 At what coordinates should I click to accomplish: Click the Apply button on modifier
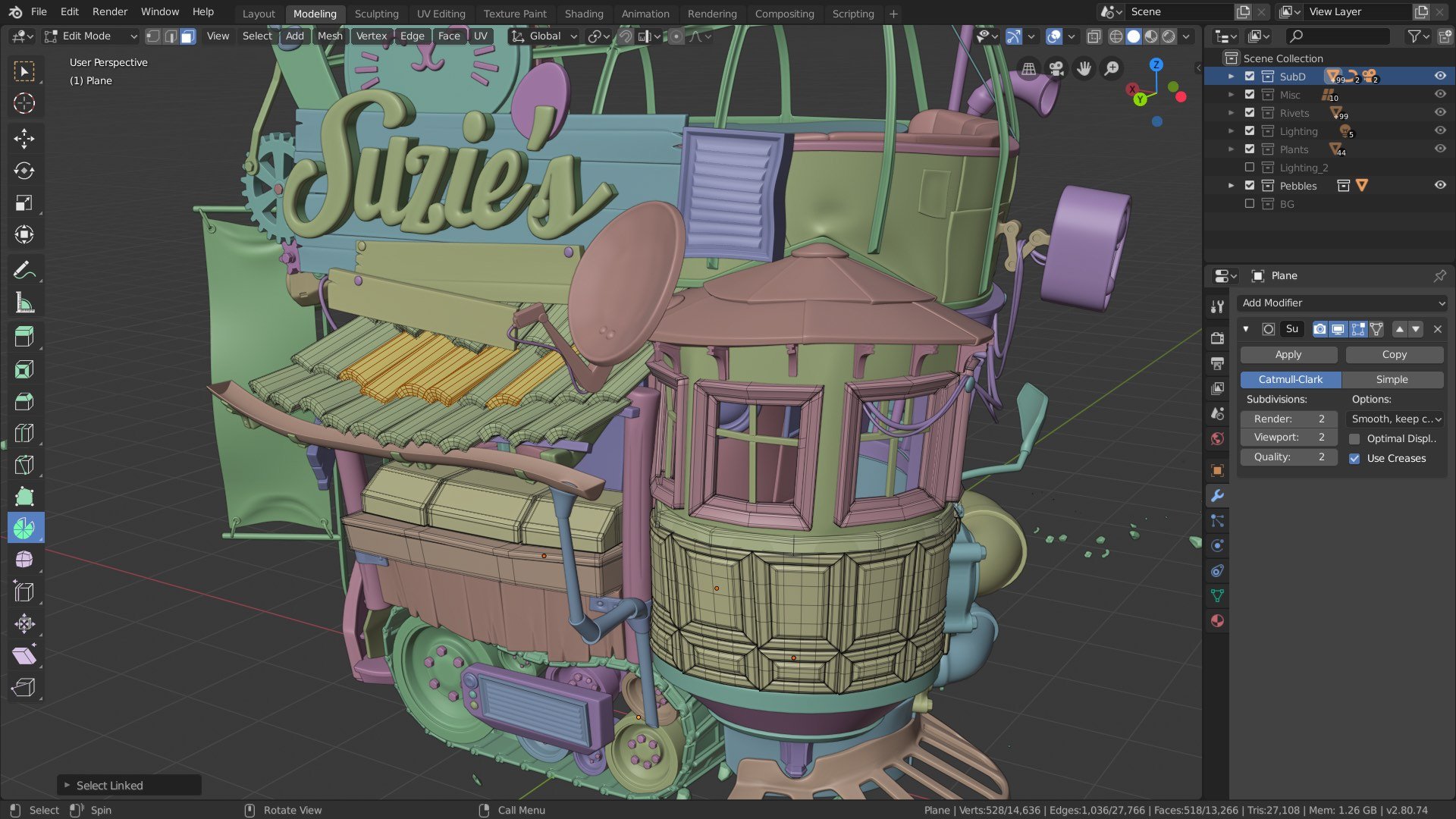pos(1289,354)
